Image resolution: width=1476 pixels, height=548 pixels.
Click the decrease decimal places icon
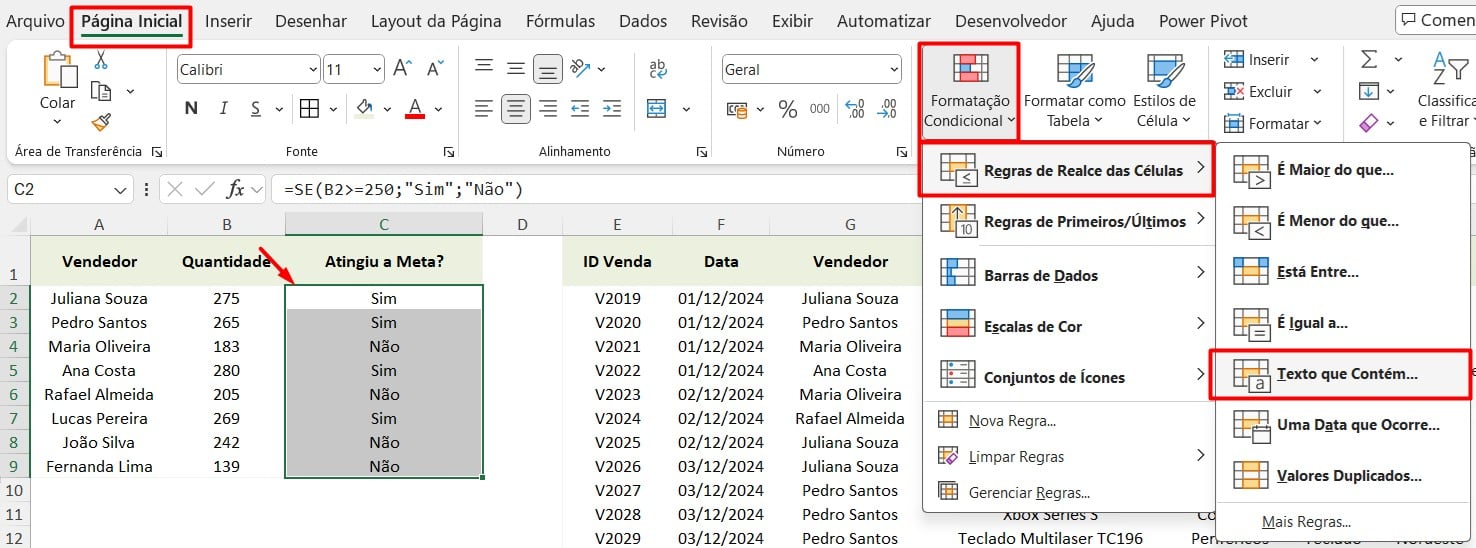pos(887,108)
